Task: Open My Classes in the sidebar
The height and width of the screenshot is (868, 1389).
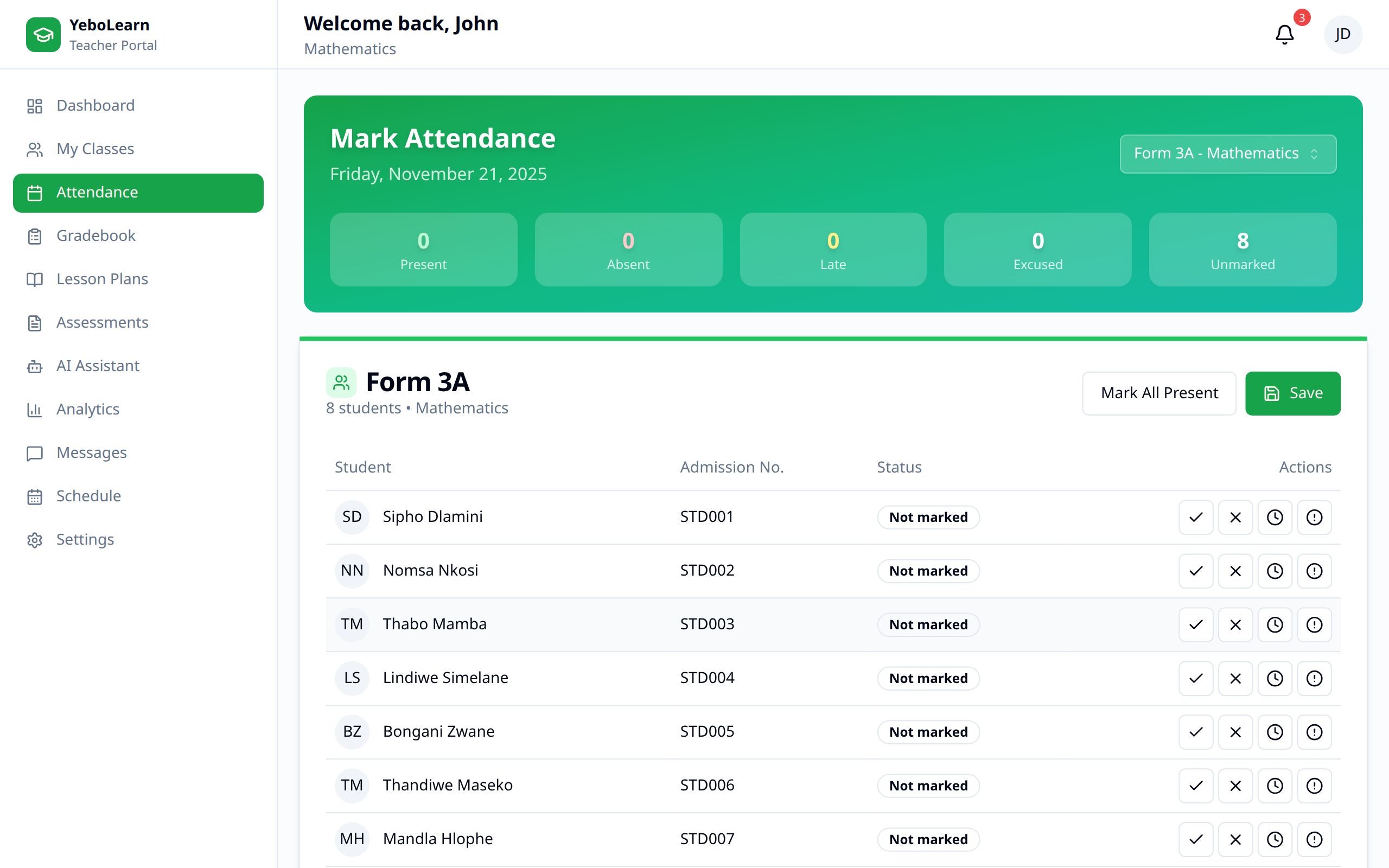Action: point(138,149)
